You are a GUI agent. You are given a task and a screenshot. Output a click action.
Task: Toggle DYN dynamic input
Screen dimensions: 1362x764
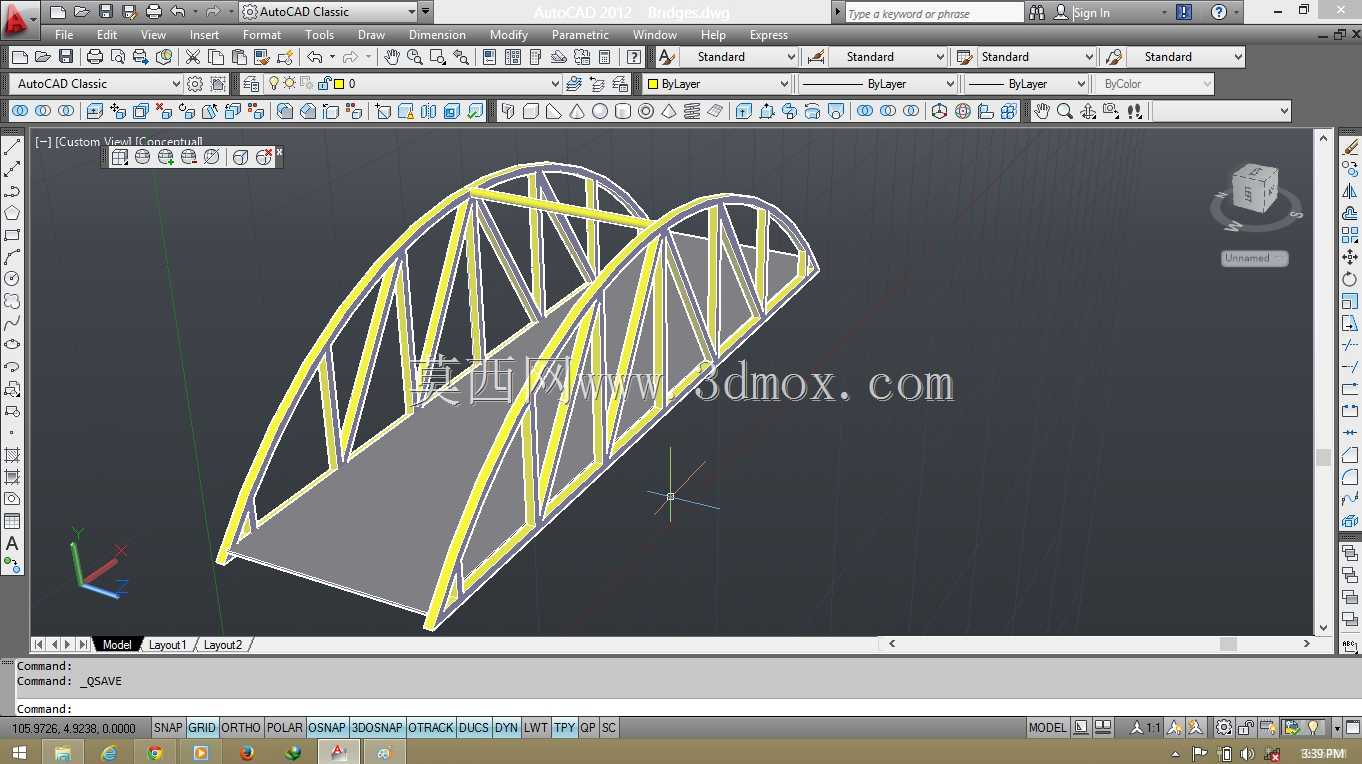pos(507,728)
